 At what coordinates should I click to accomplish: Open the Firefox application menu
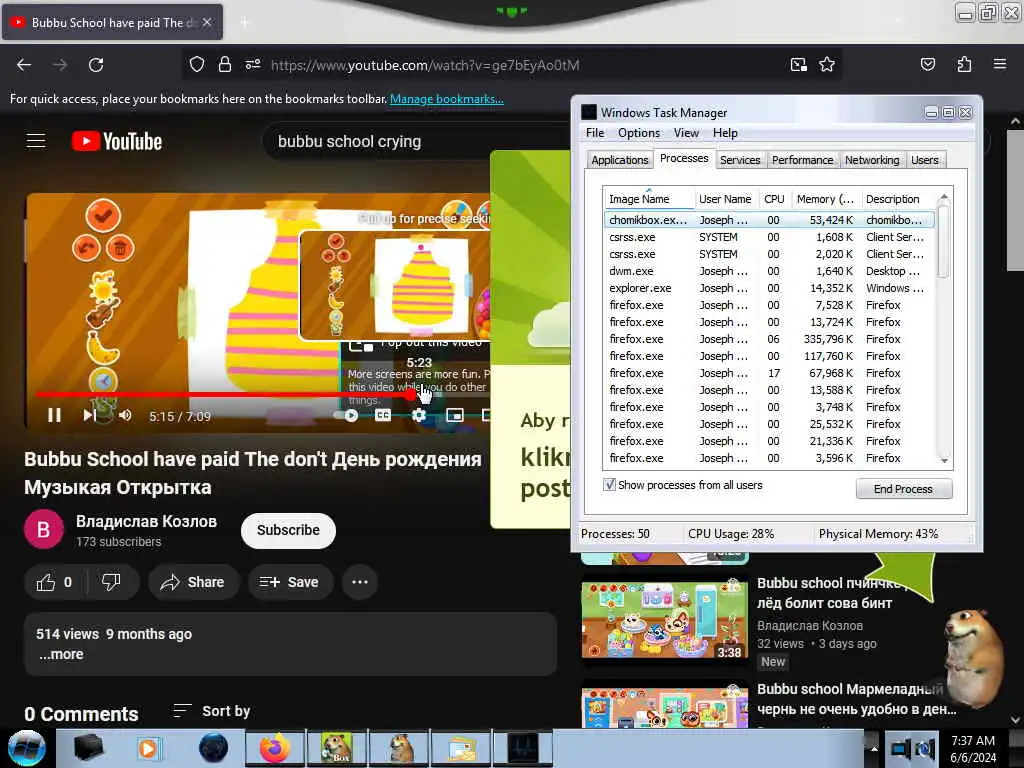tap(1000, 64)
